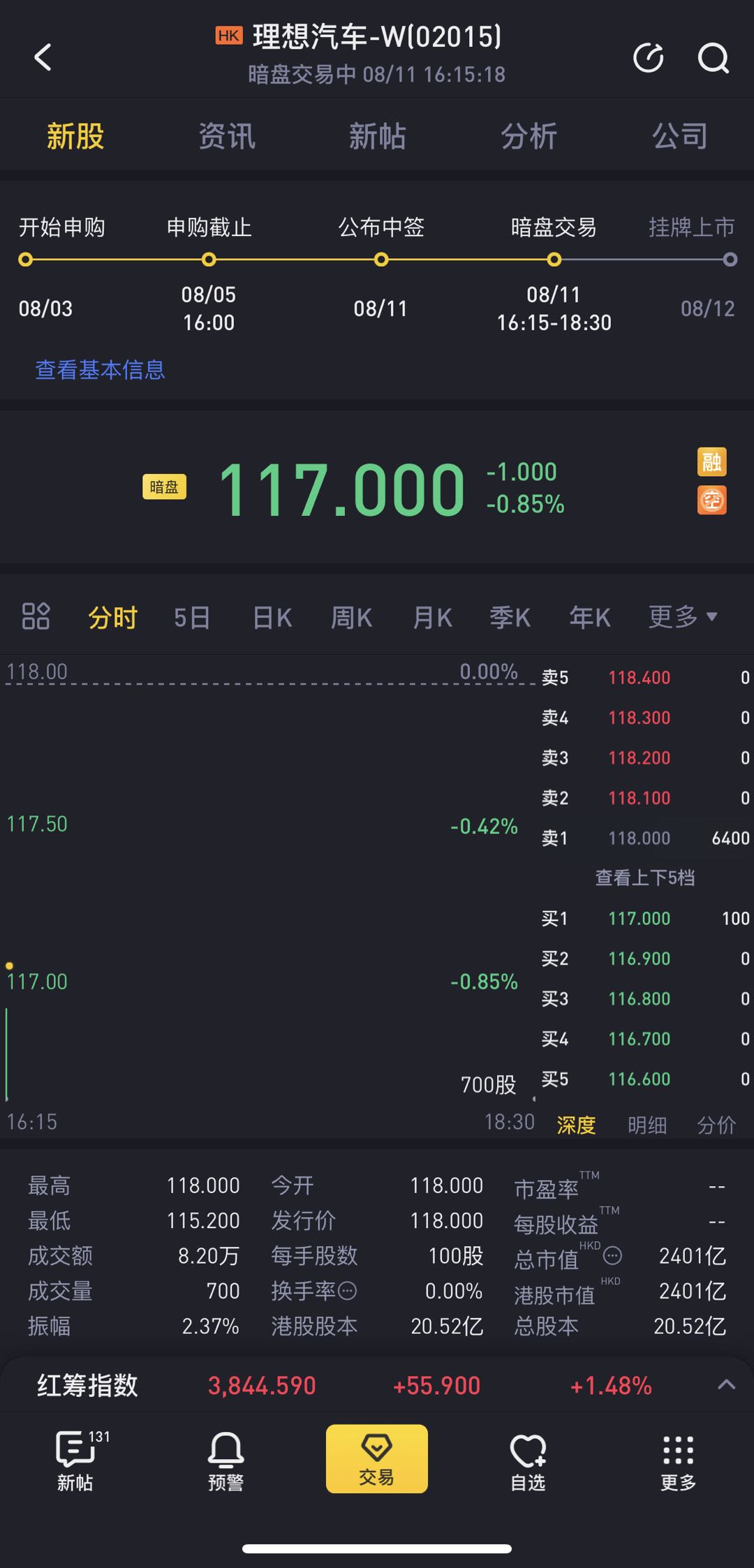Tap info icon next to 总市值
The image size is (754, 1568).
coord(612,1256)
